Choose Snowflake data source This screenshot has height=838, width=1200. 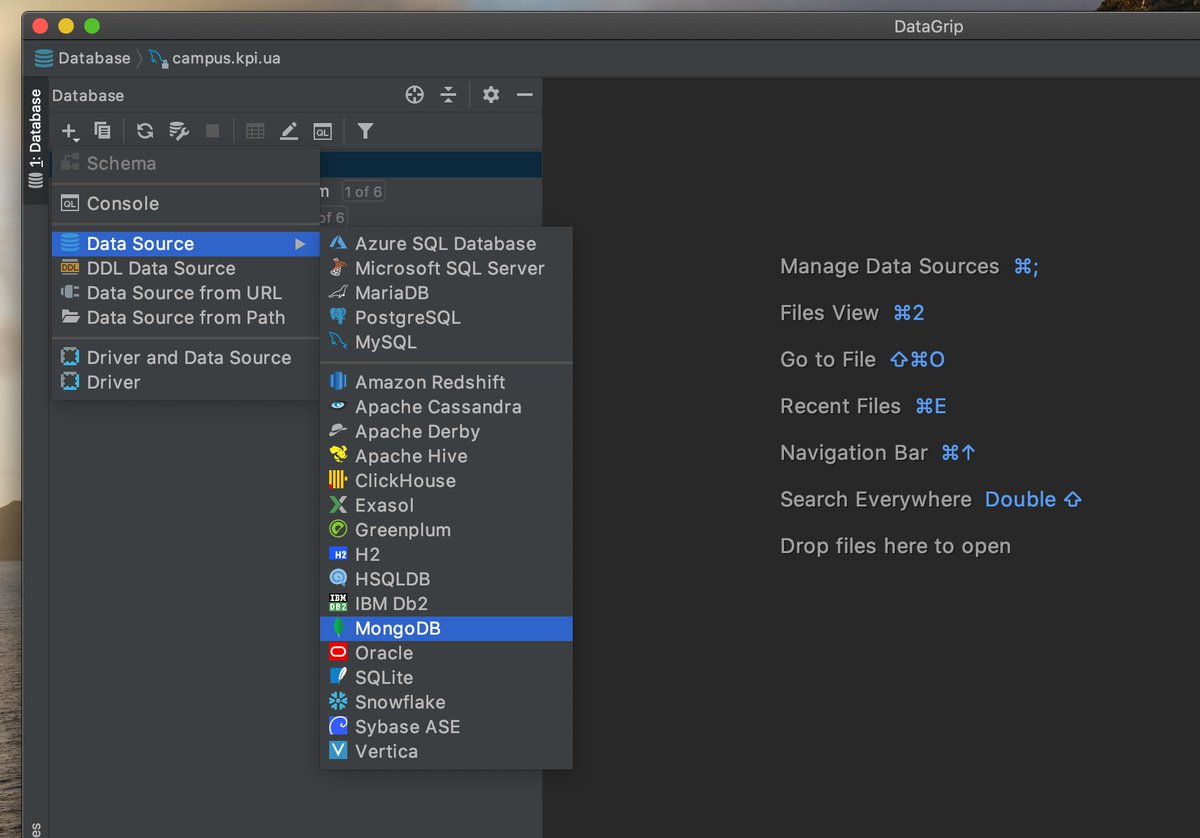coord(446,702)
